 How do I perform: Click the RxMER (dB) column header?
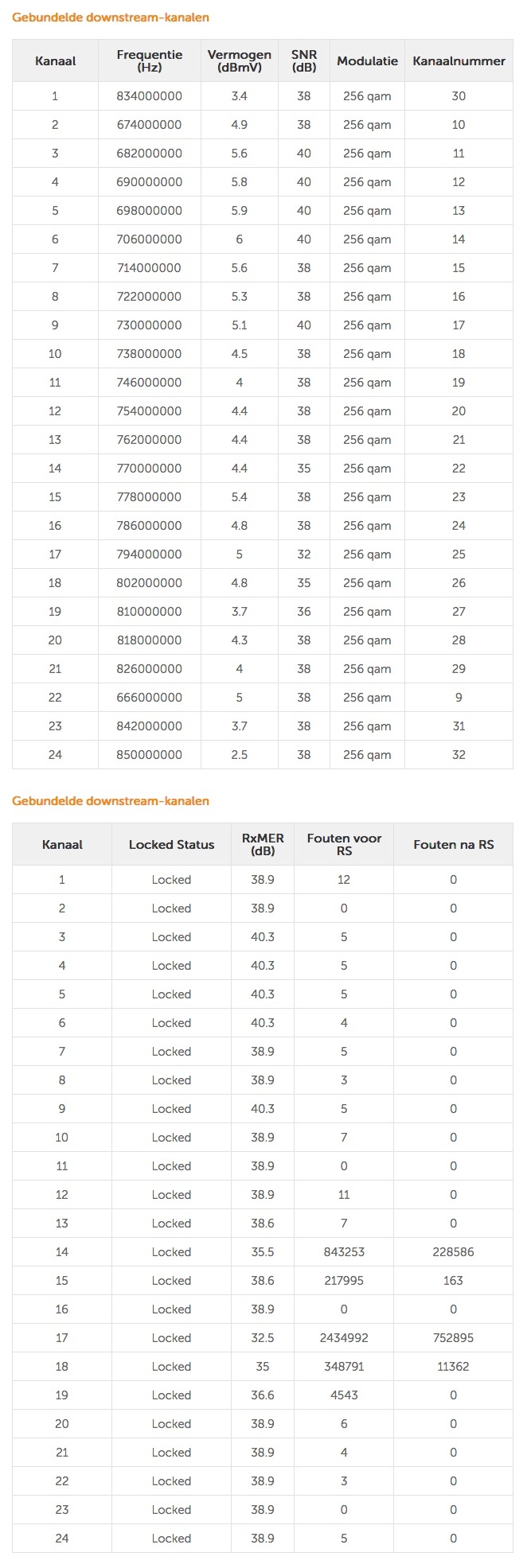pos(263,844)
